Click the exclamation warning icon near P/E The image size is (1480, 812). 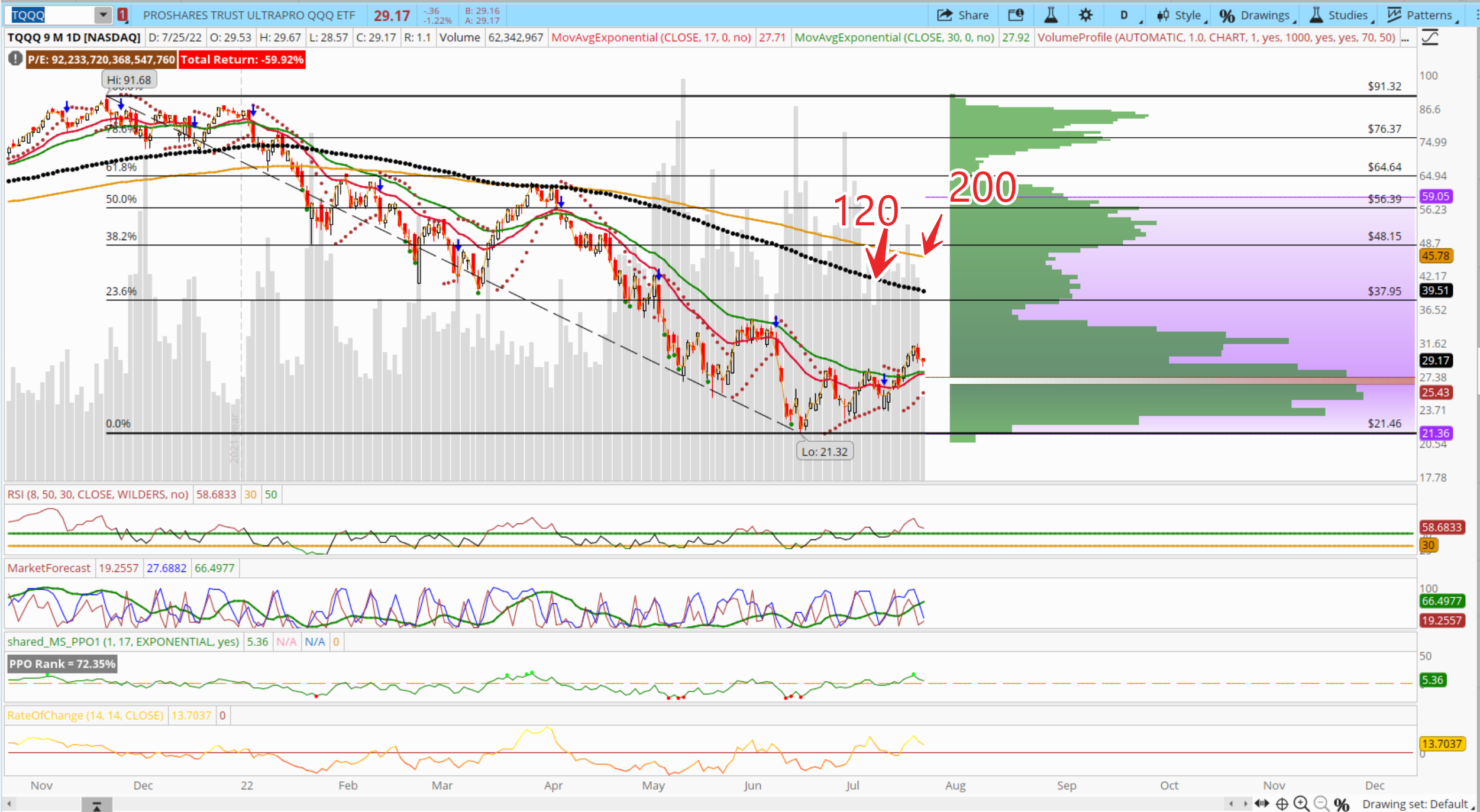pyautogui.click(x=15, y=59)
